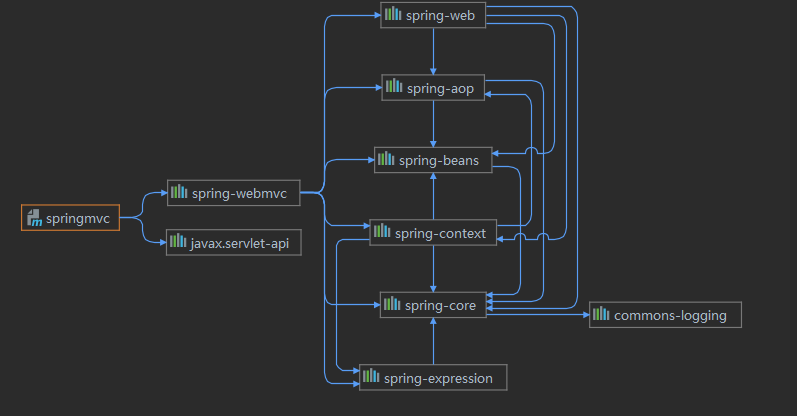Click the javax.servlet-api library icon
The image size is (797, 416).
(x=178, y=242)
